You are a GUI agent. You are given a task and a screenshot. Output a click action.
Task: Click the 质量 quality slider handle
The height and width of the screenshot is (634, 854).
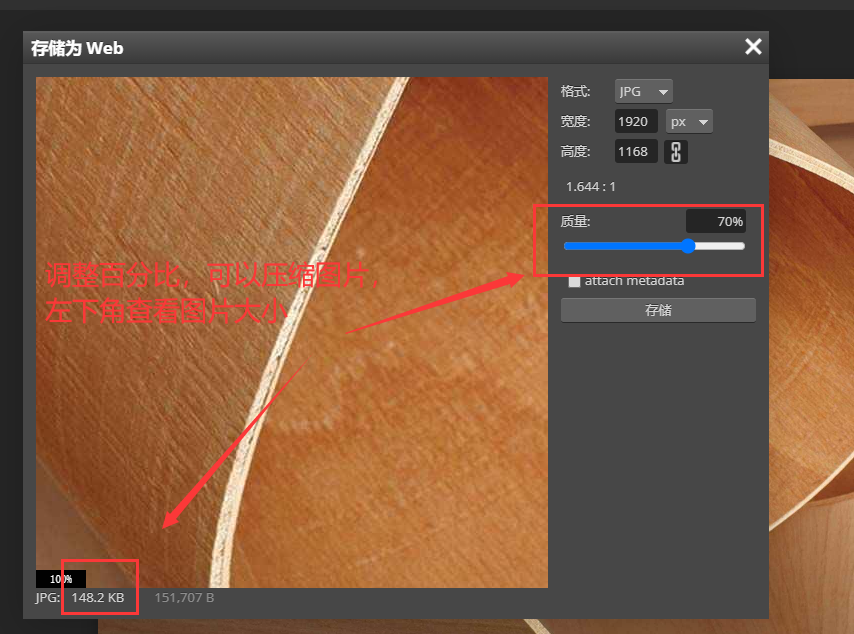[x=688, y=246]
